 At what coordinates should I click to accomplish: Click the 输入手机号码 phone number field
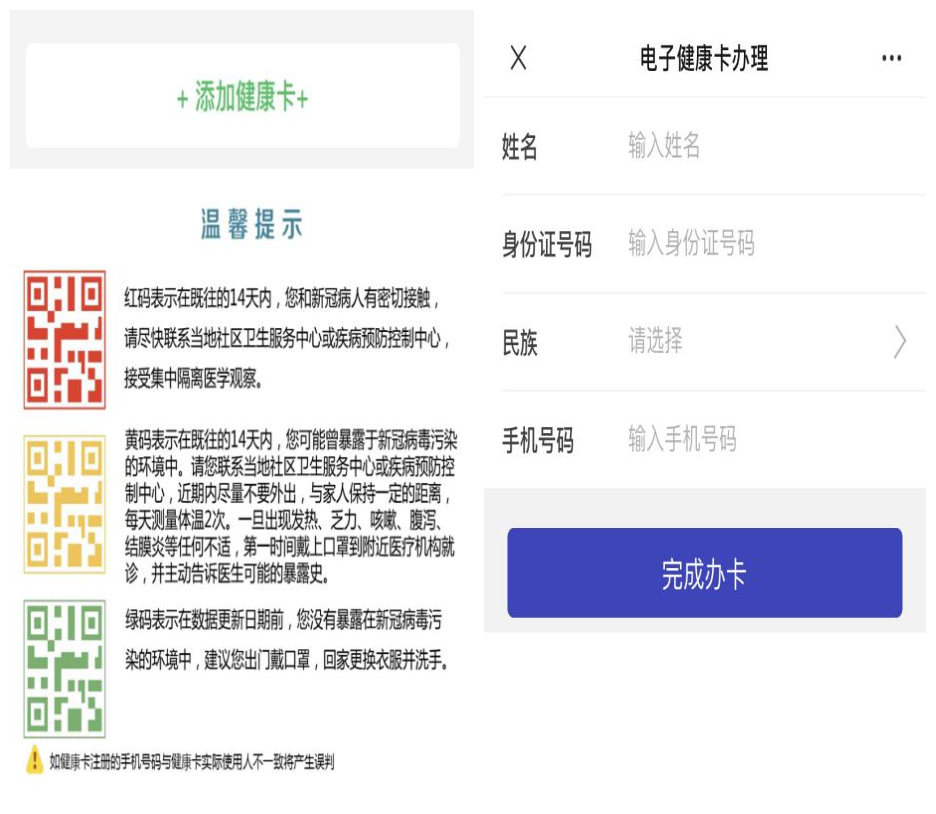click(682, 439)
